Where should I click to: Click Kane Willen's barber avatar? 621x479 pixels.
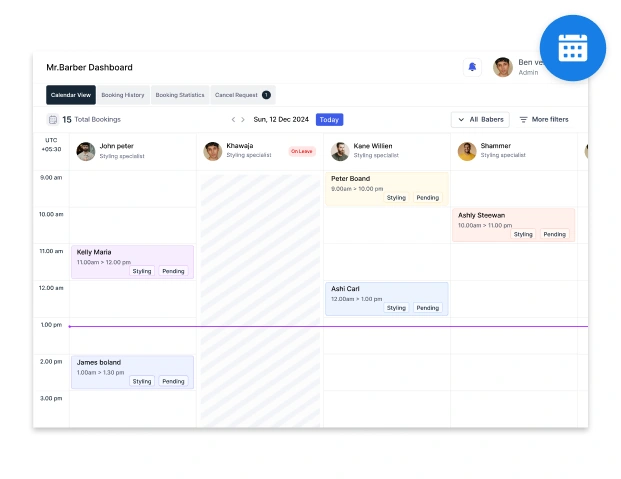click(340, 151)
